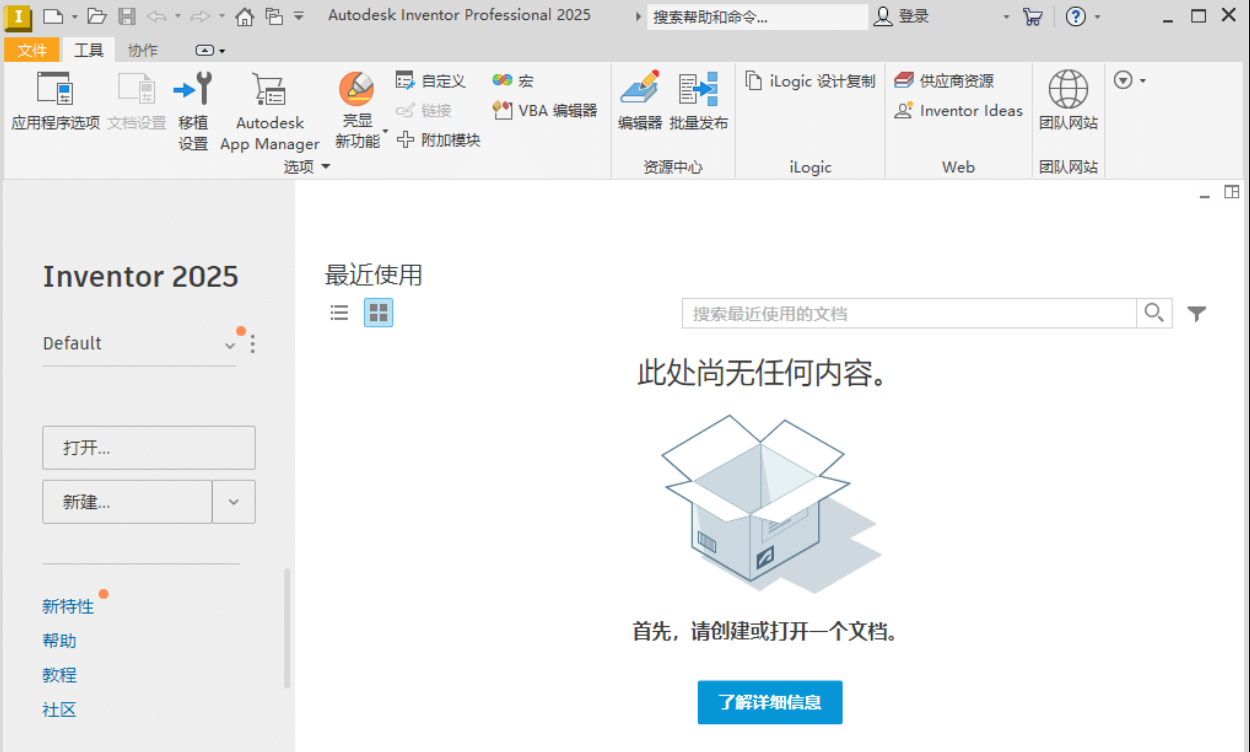
Task: Open 附加模块 add-ins
Action: (439, 140)
